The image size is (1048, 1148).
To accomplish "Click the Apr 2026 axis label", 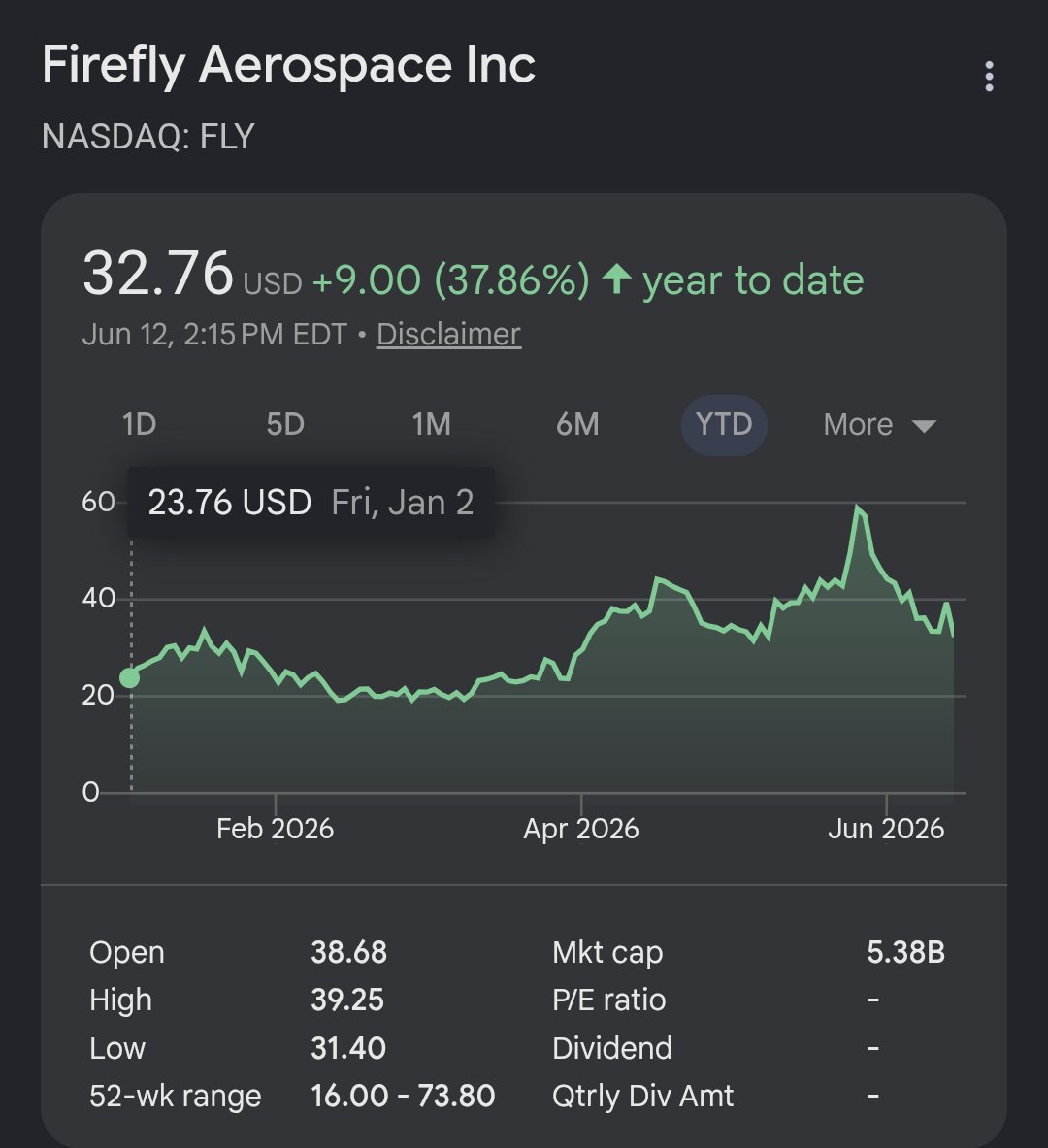I will 580,829.
